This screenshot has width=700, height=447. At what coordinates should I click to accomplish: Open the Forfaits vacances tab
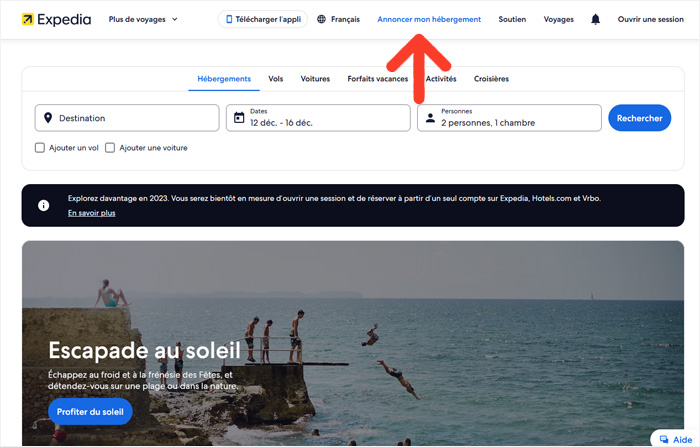point(378,79)
